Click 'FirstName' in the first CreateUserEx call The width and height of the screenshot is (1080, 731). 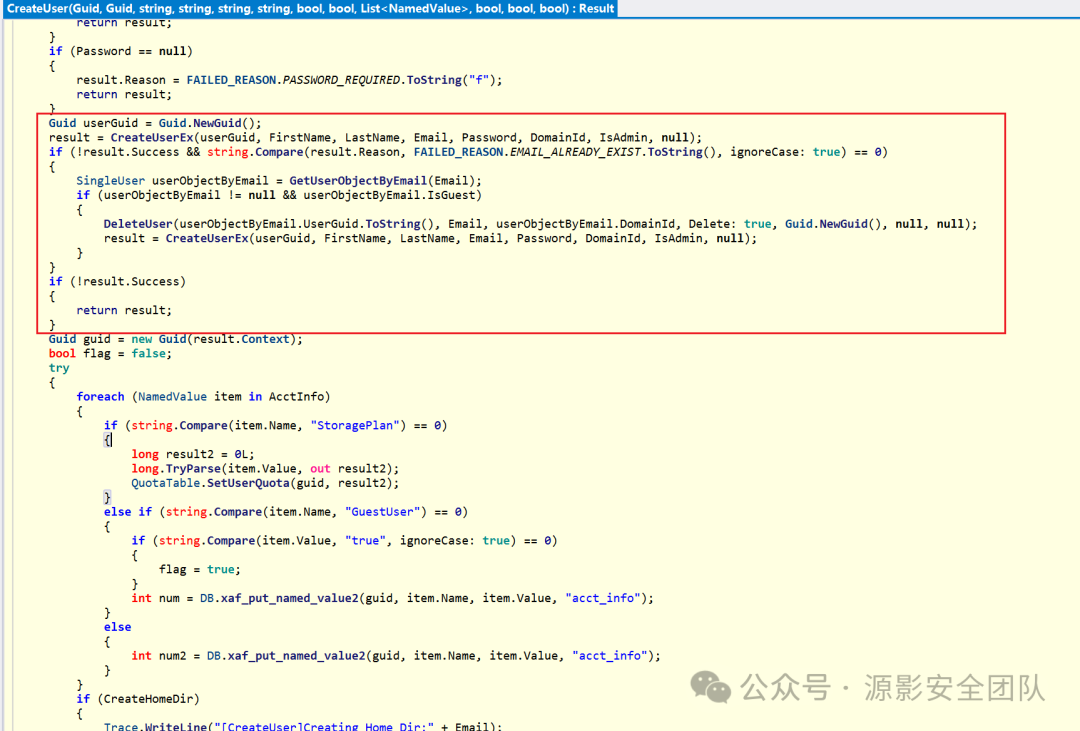[300, 138]
